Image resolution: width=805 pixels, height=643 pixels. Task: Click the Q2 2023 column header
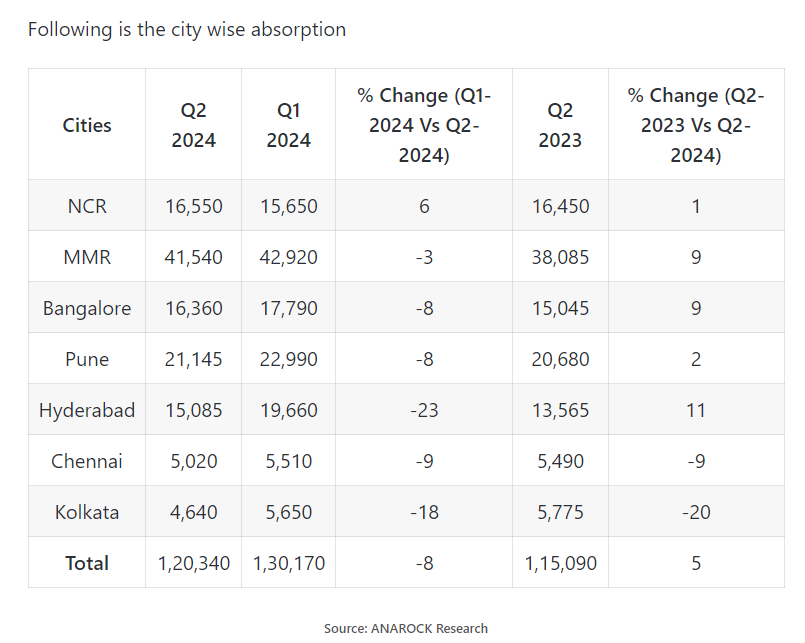click(560, 125)
